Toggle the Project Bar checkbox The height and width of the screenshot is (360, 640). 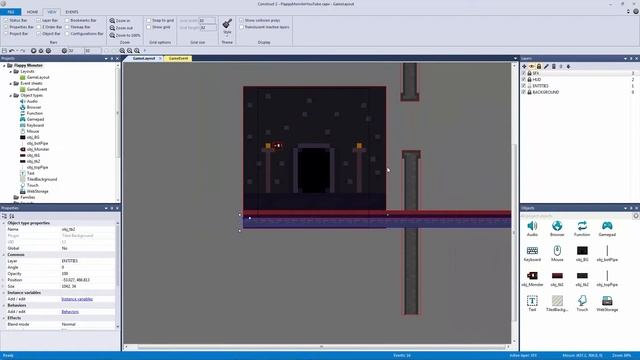pos(6,33)
